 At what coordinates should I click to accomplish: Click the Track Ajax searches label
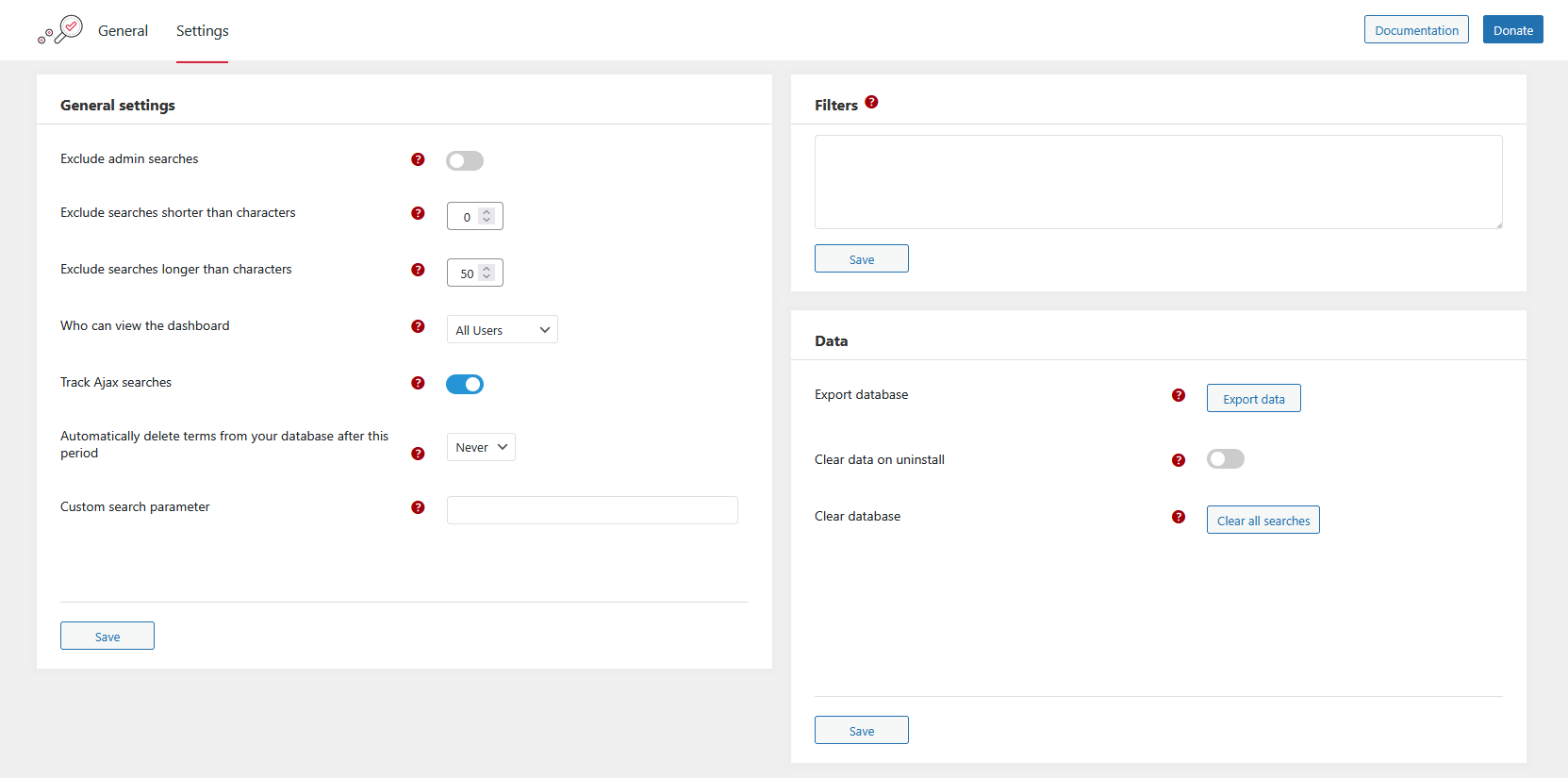(116, 382)
